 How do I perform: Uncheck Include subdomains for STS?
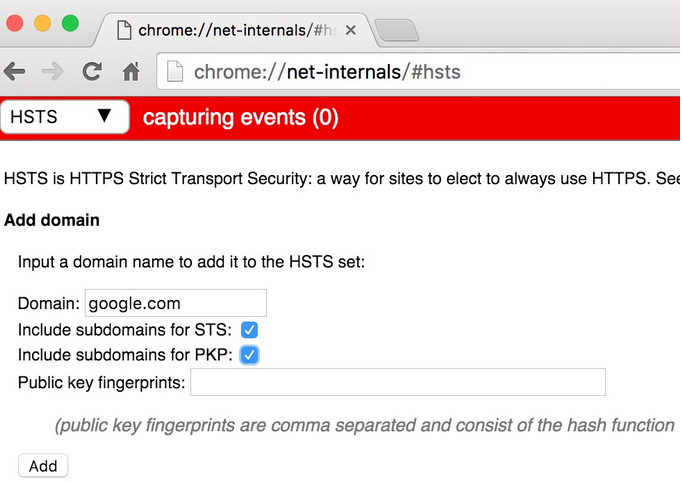(250, 329)
